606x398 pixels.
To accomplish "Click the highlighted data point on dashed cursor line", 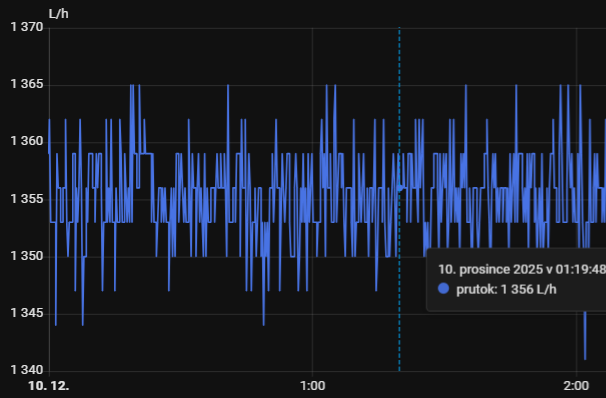I will 400,188.
